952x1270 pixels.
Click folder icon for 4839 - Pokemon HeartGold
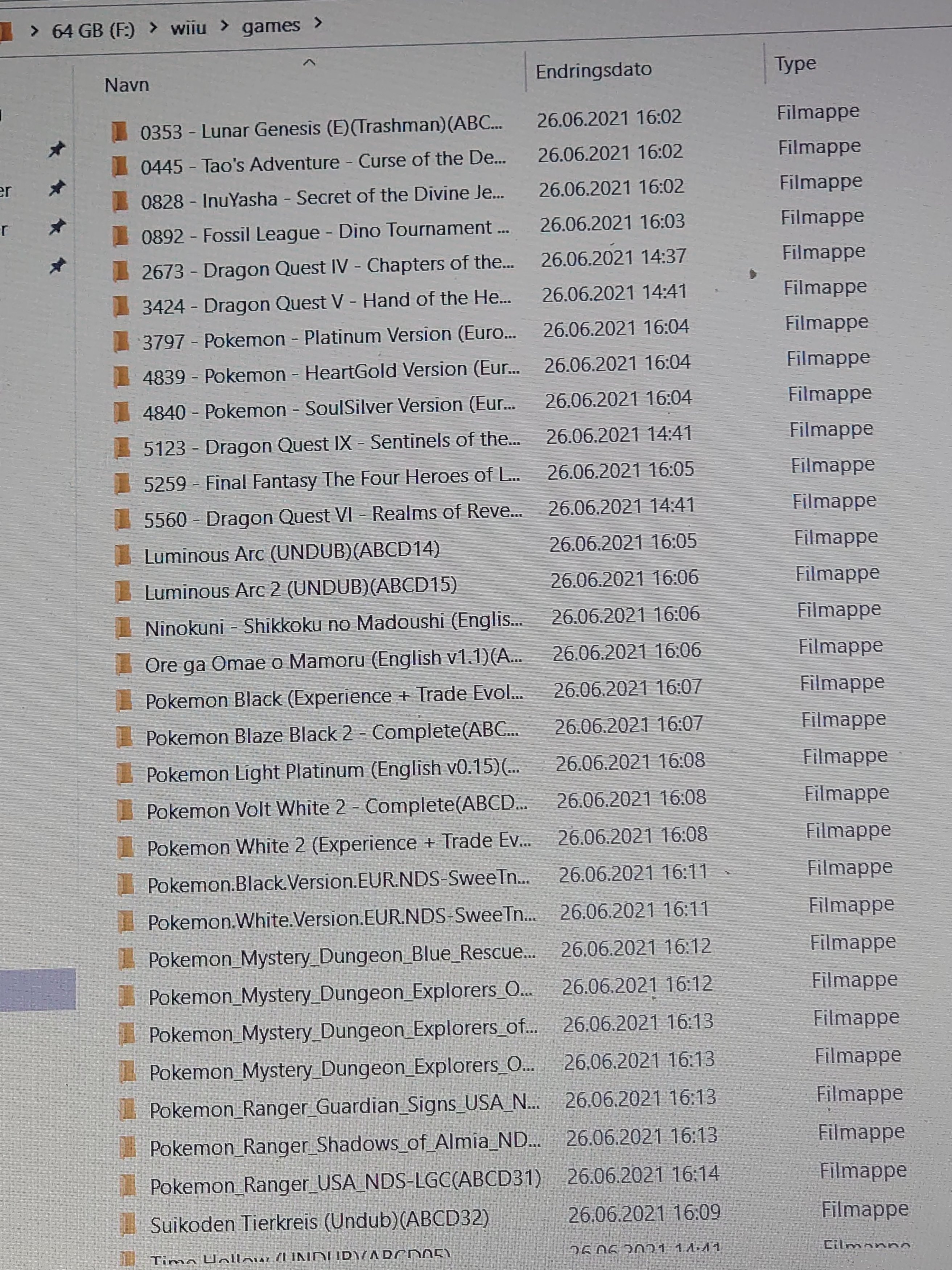[x=121, y=377]
